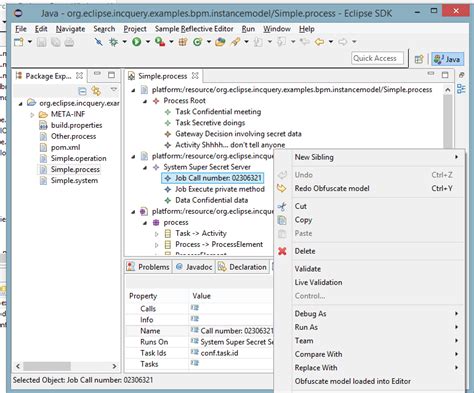Switch to the Declaration tab
The width and height of the screenshot is (474, 393).
click(x=242, y=267)
